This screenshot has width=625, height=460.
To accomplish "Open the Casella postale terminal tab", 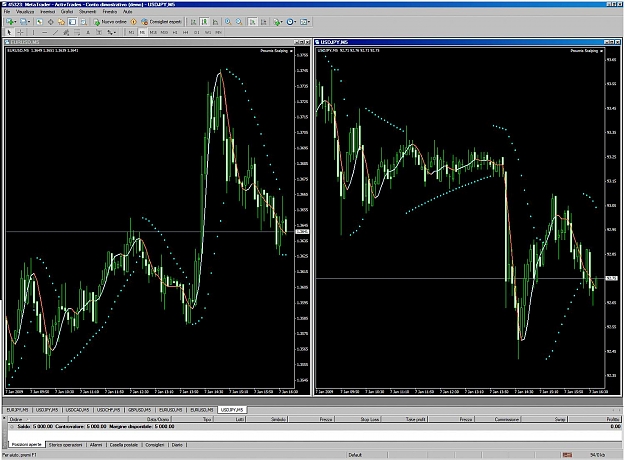I will click(124, 445).
